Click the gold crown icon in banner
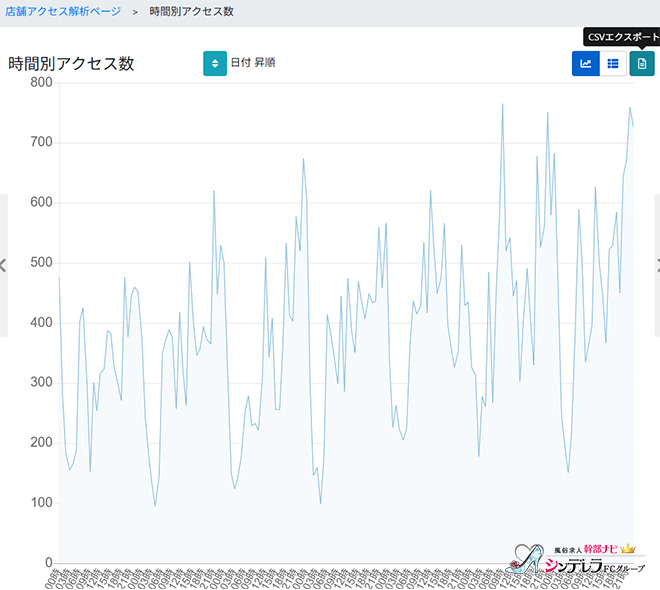The width and height of the screenshot is (660, 590). point(628,549)
